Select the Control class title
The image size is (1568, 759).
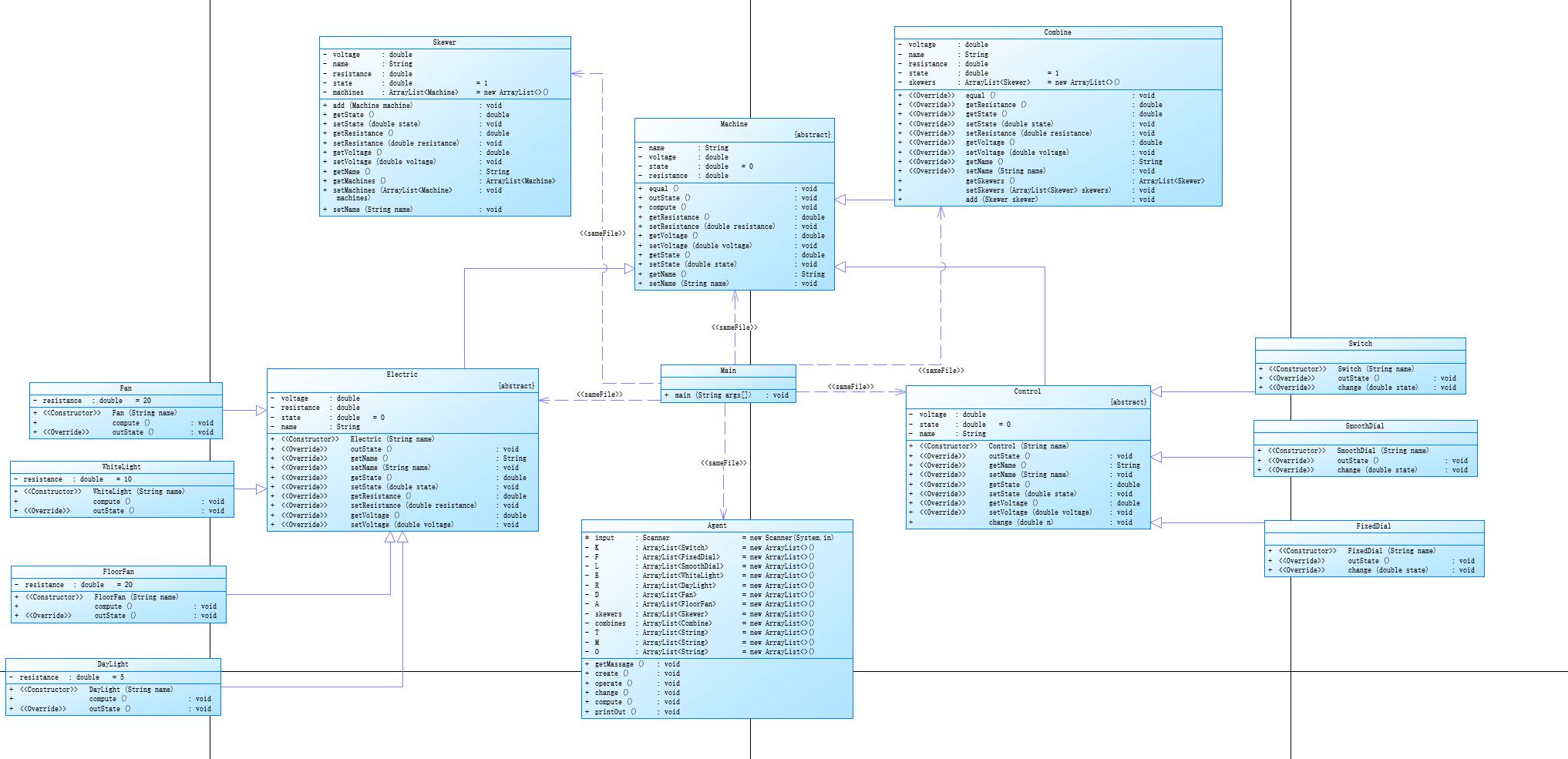pos(1027,391)
